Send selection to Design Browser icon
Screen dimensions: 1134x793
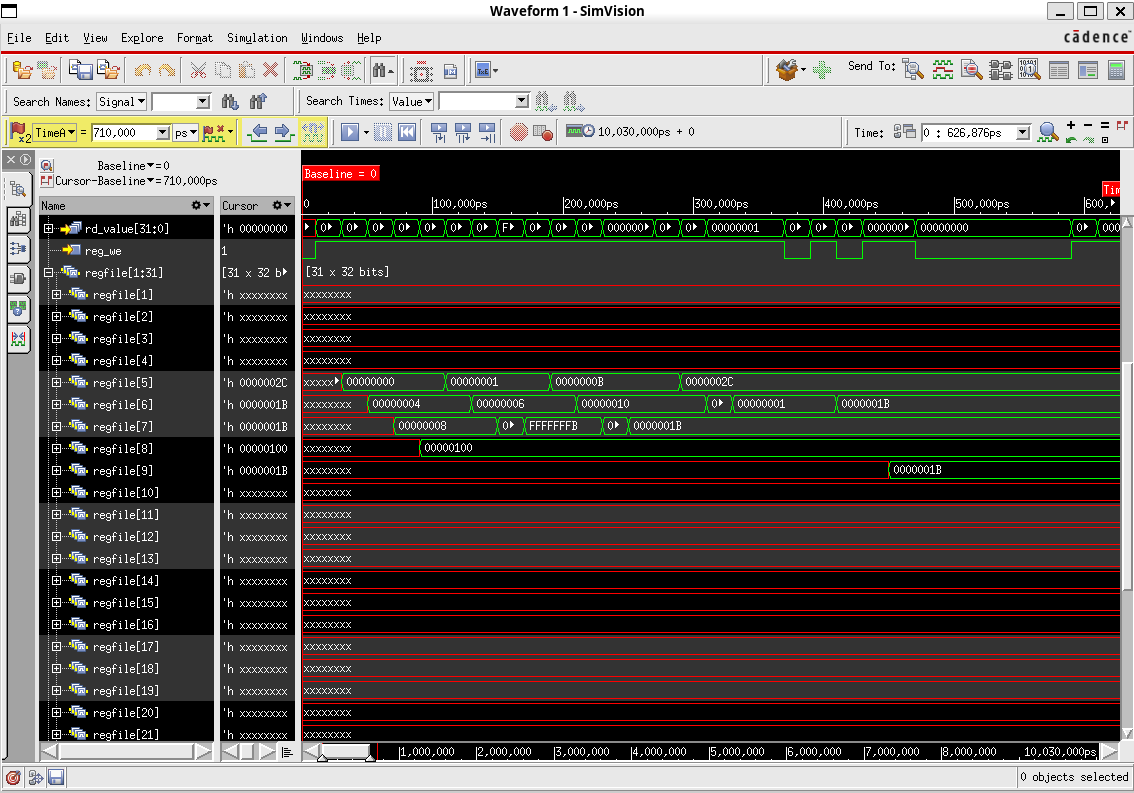[913, 69]
